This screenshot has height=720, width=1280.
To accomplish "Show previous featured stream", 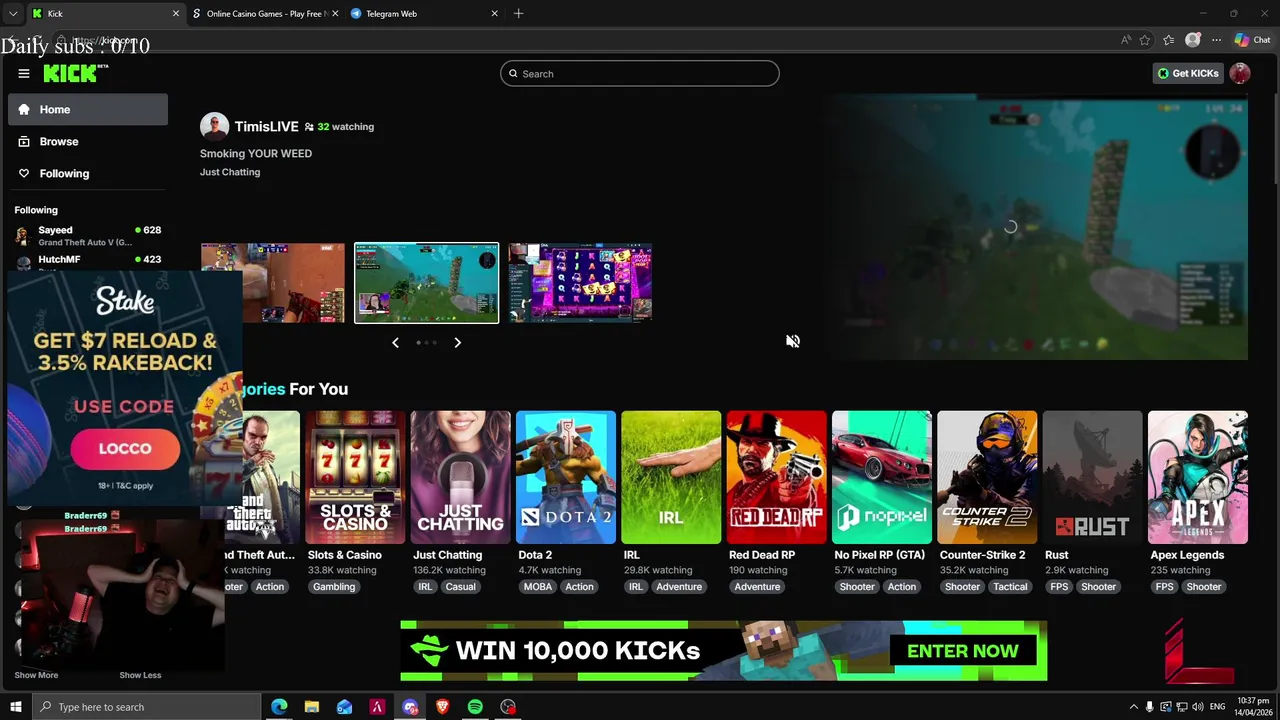I will 395,342.
